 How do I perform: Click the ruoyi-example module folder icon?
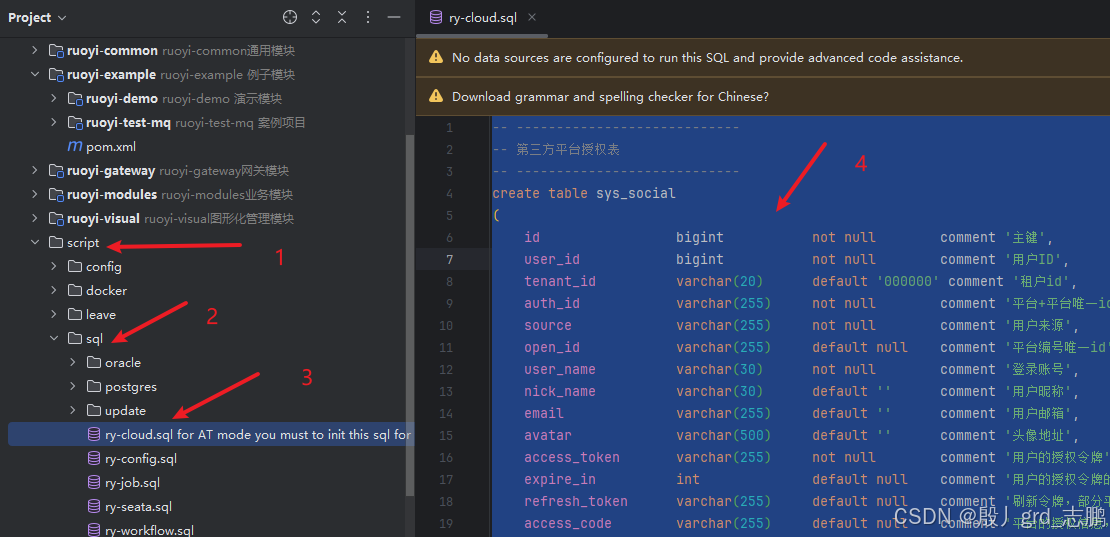56,75
